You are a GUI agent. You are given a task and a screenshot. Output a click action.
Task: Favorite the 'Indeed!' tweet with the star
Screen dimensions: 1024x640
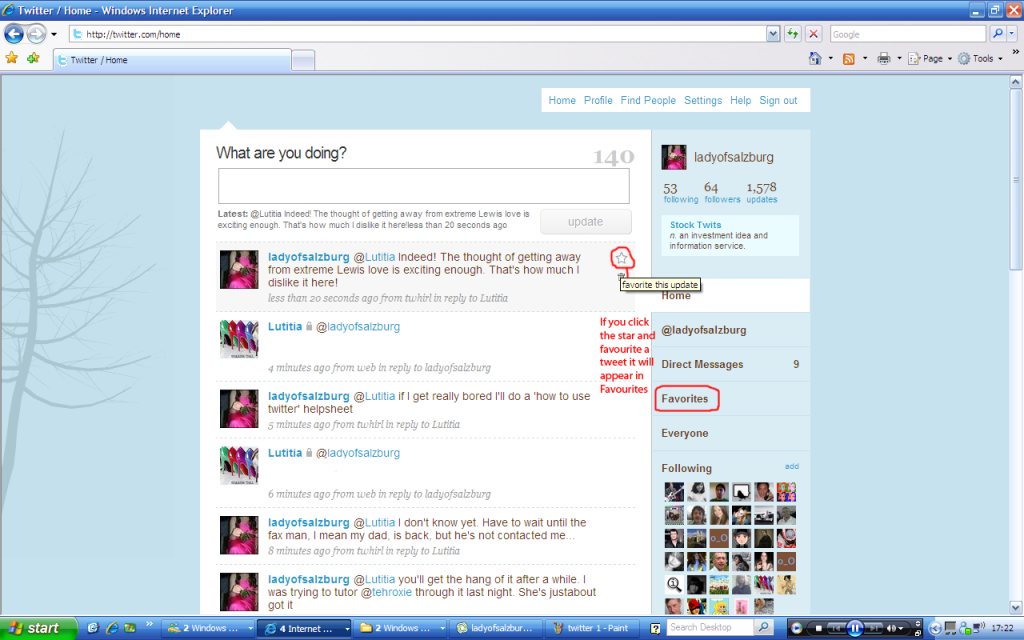click(621, 258)
